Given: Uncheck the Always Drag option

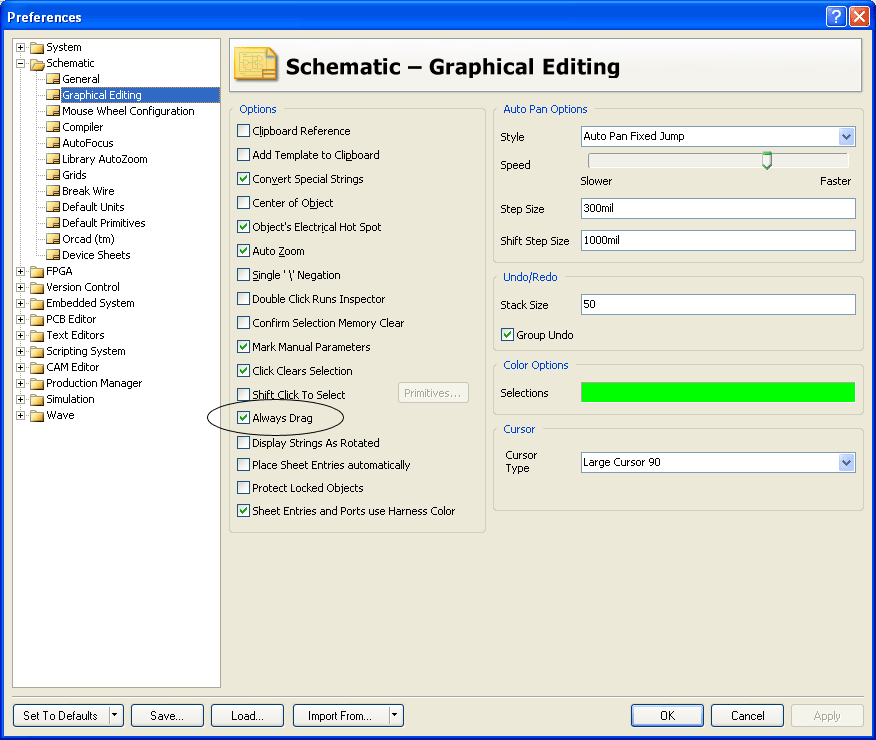Looking at the screenshot, I should (243, 418).
